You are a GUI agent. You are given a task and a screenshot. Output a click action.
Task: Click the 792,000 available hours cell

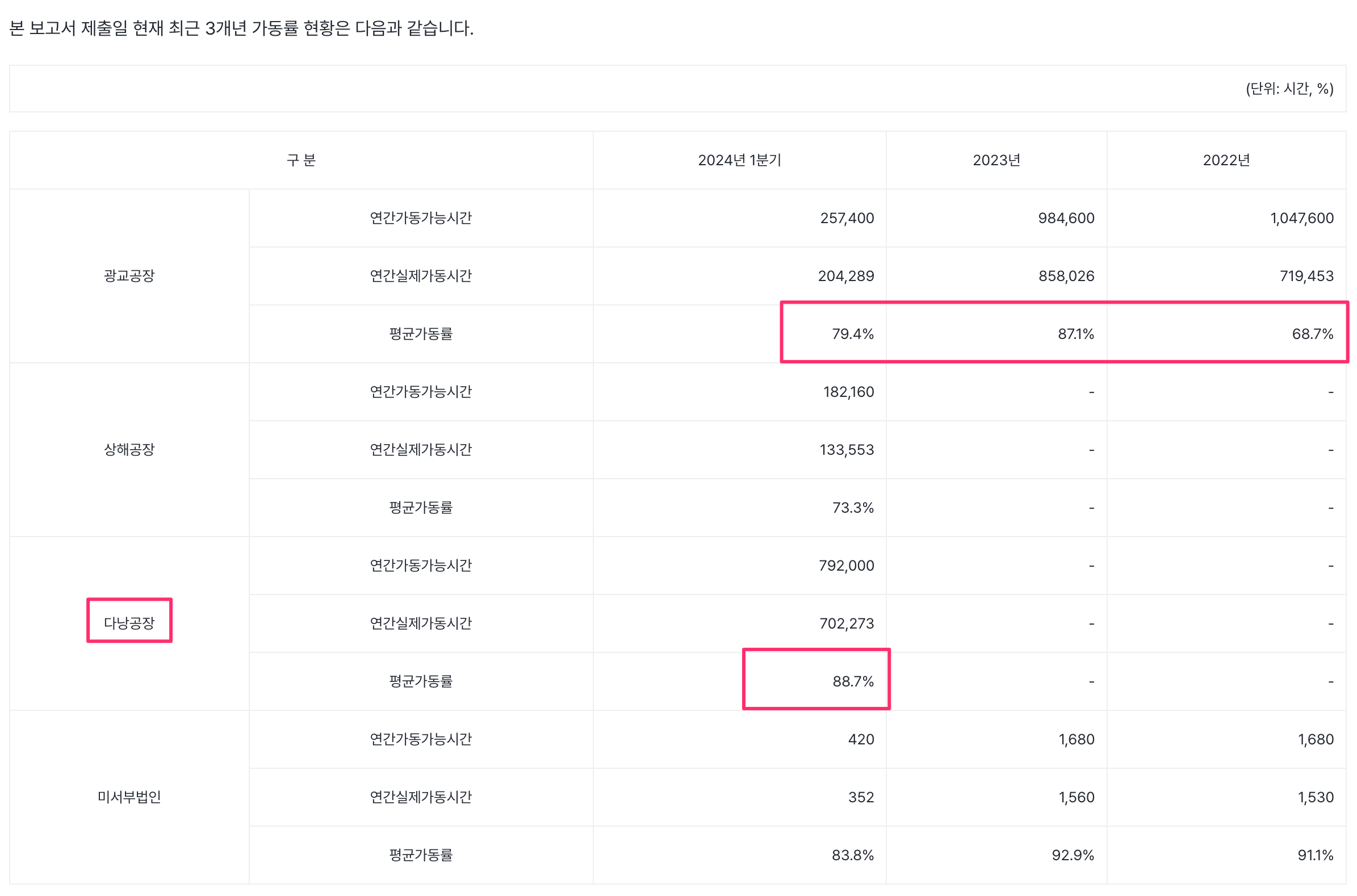coord(845,566)
